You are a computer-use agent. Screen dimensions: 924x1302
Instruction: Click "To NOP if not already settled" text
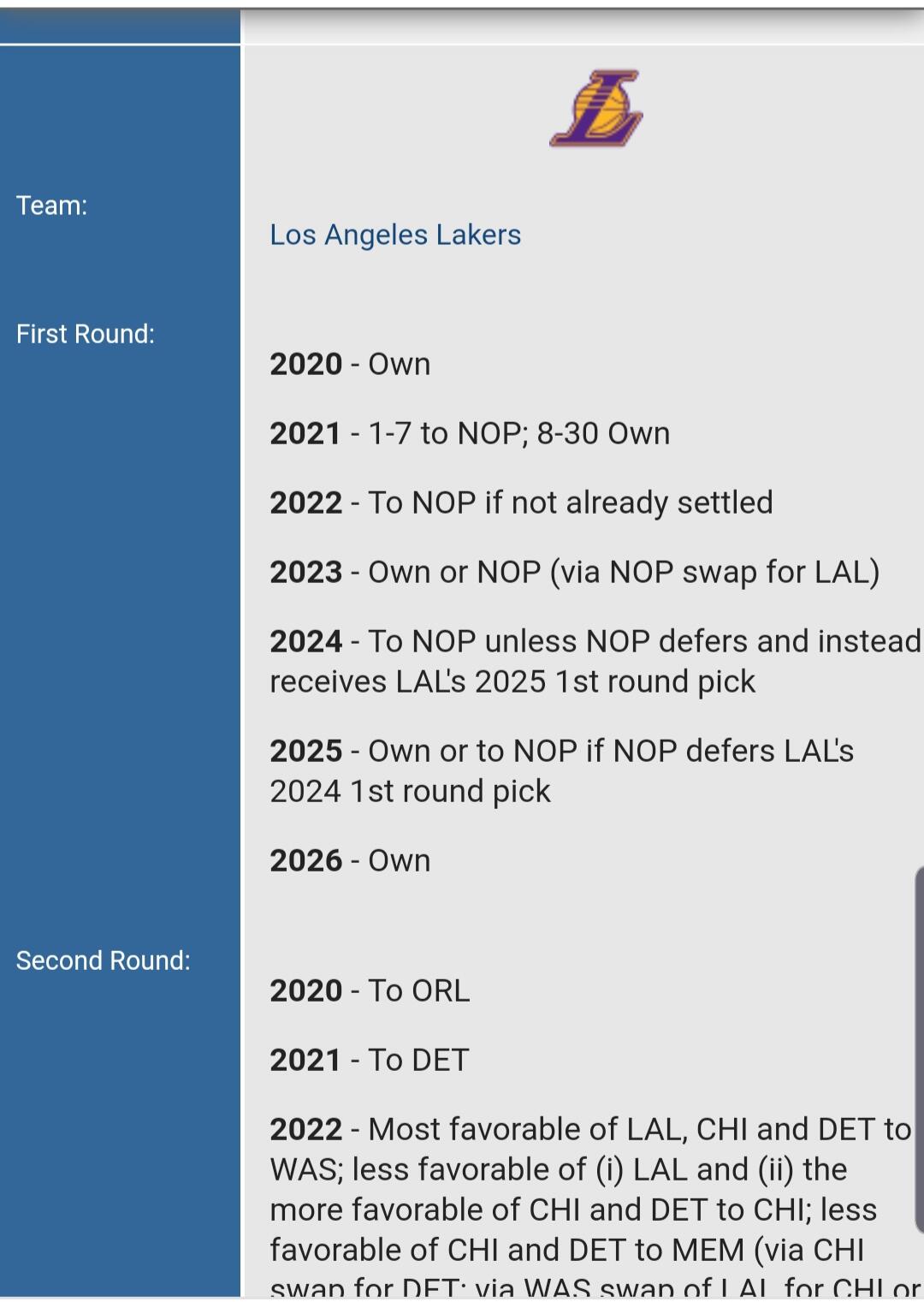click(x=570, y=502)
